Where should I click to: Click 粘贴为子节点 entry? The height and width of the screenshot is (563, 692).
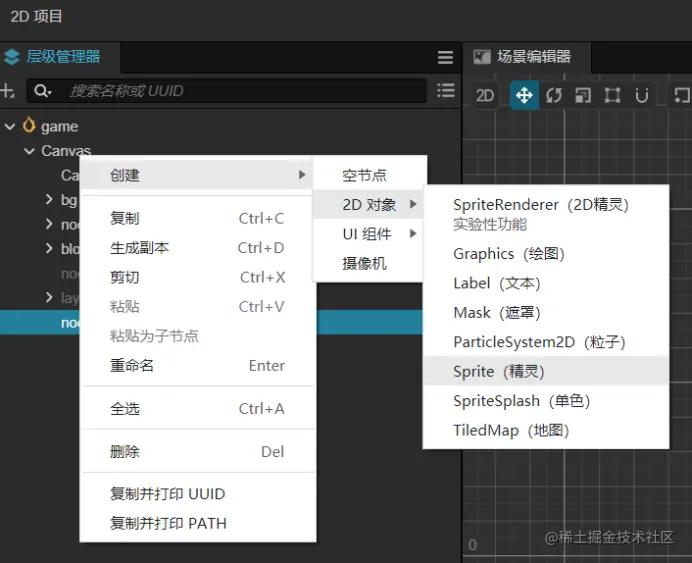click(197, 336)
